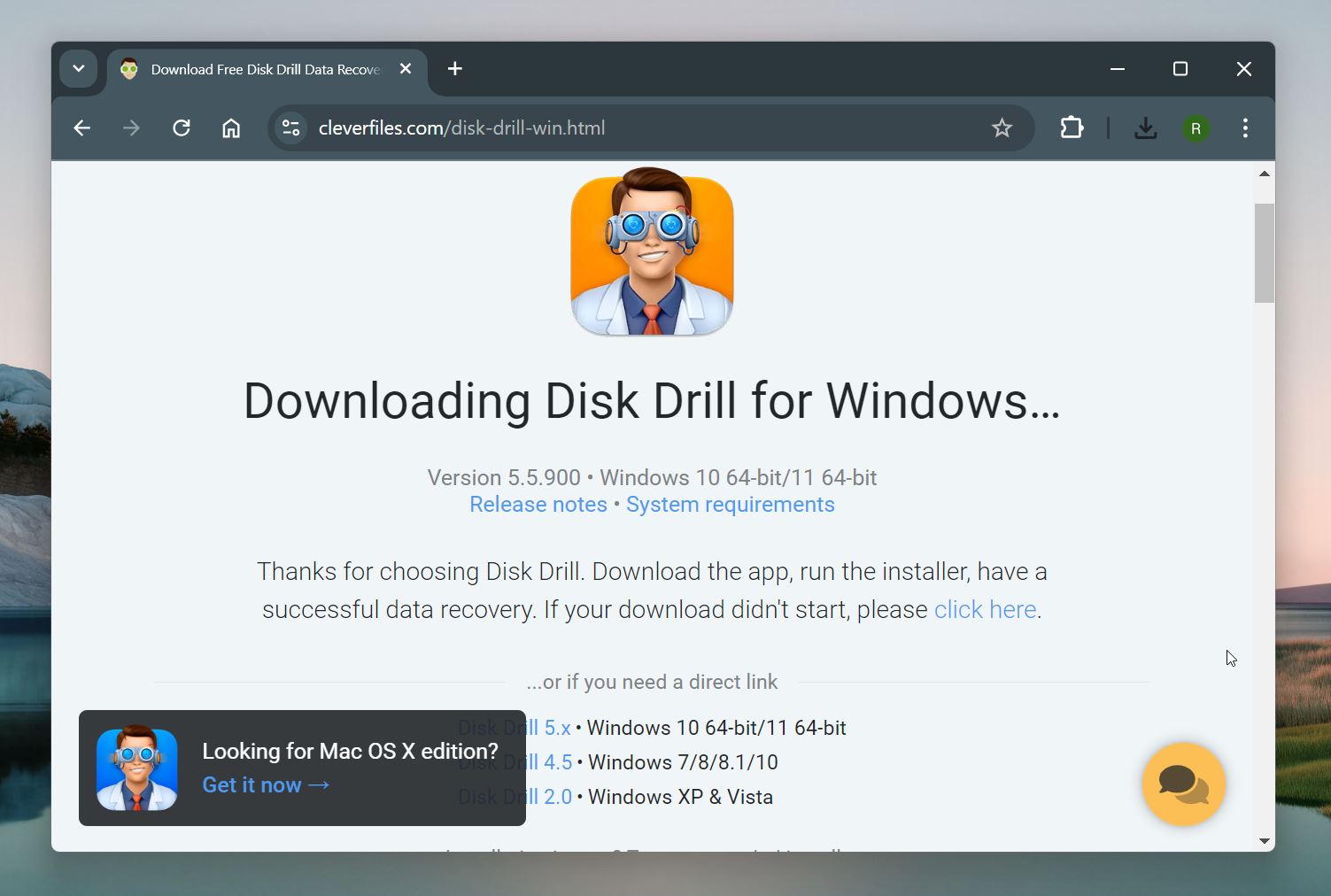Screen dimensions: 1331x896
Task: Click 'Windows XP & Vista' text
Action: tap(680, 797)
